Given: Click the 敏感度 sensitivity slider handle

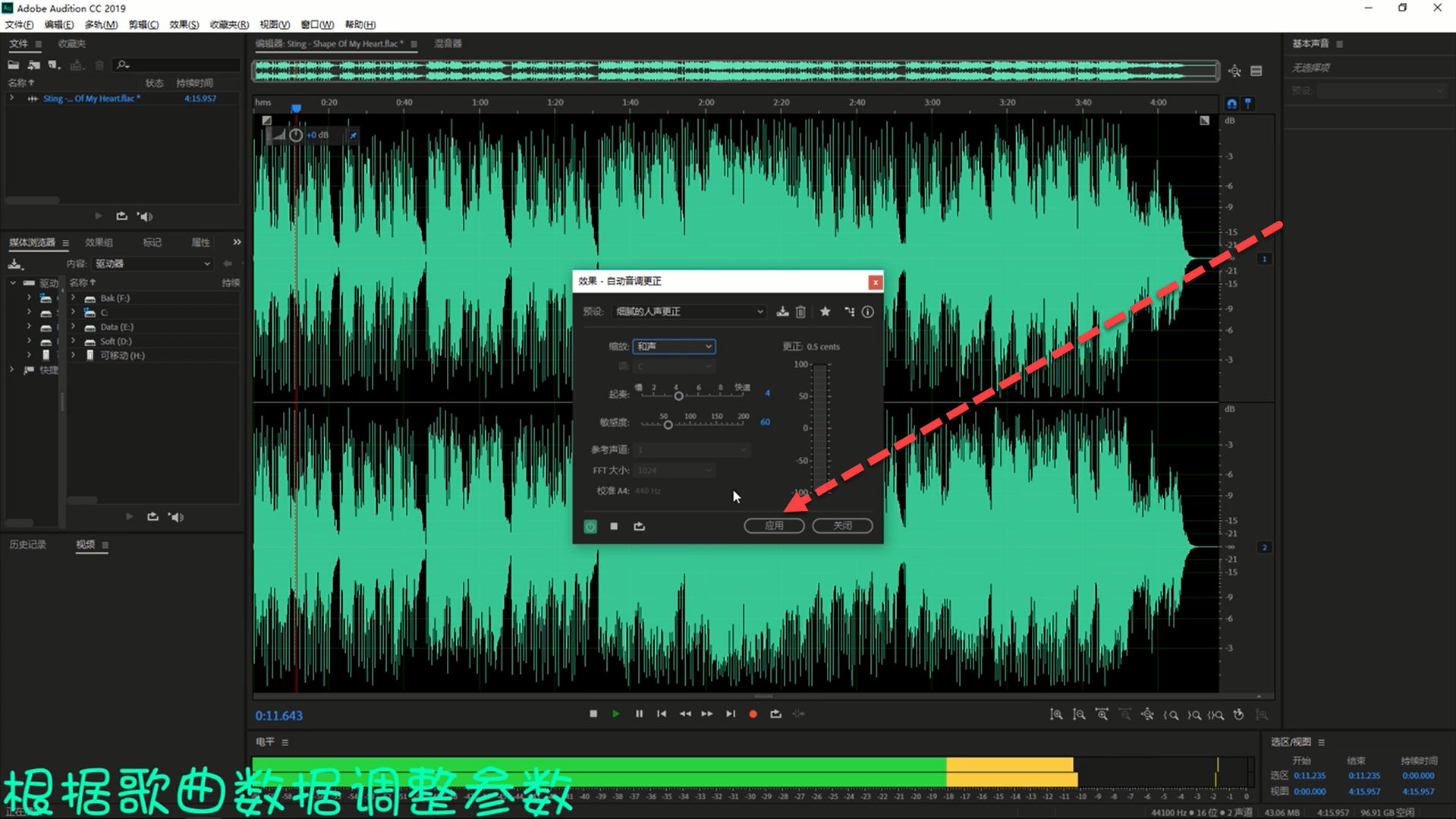Looking at the screenshot, I should pos(668,425).
